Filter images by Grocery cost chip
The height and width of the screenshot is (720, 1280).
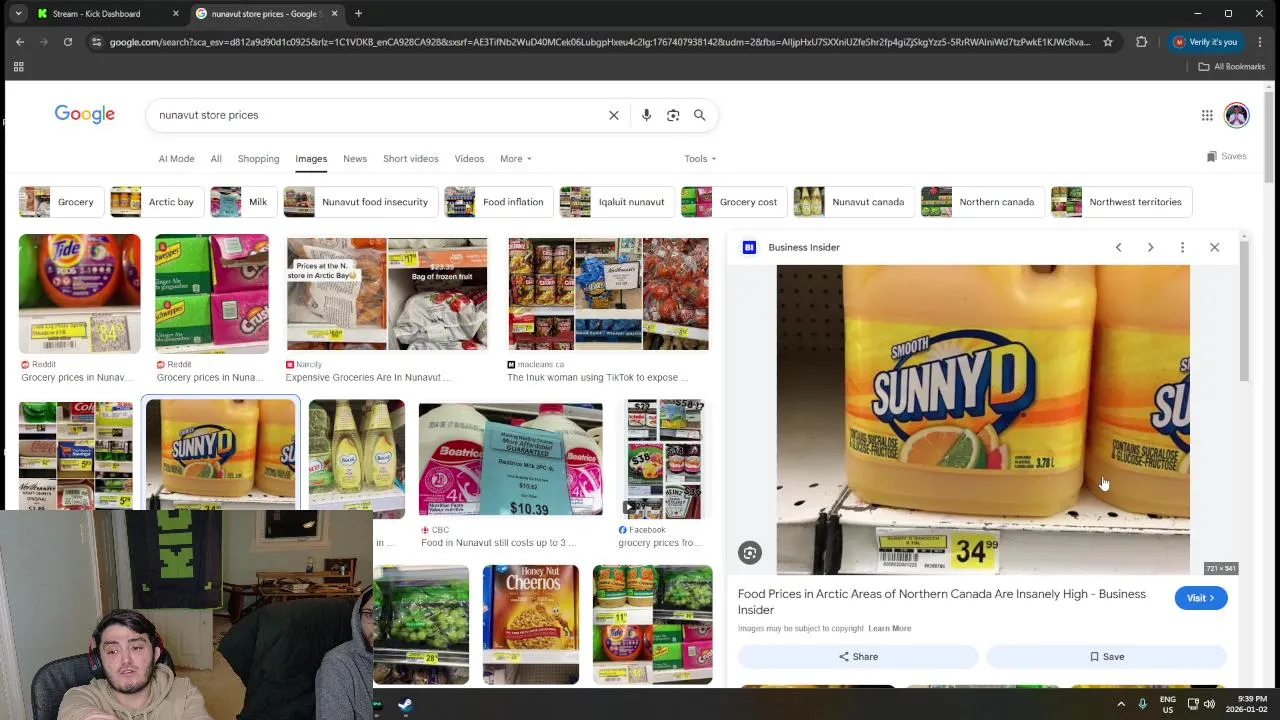click(732, 202)
